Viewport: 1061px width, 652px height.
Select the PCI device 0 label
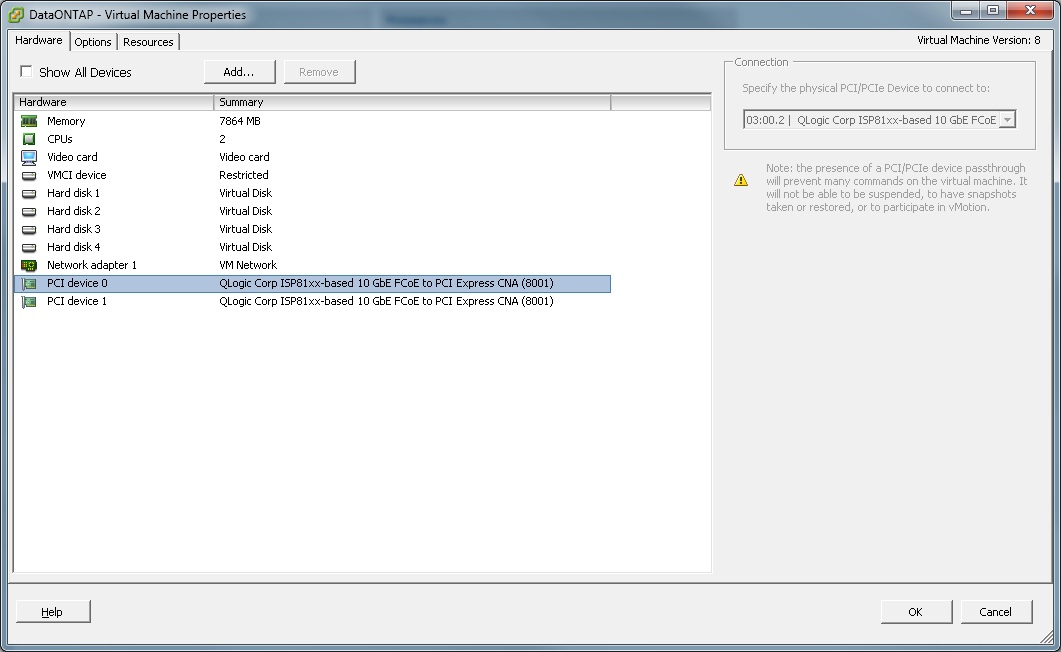tap(77, 283)
